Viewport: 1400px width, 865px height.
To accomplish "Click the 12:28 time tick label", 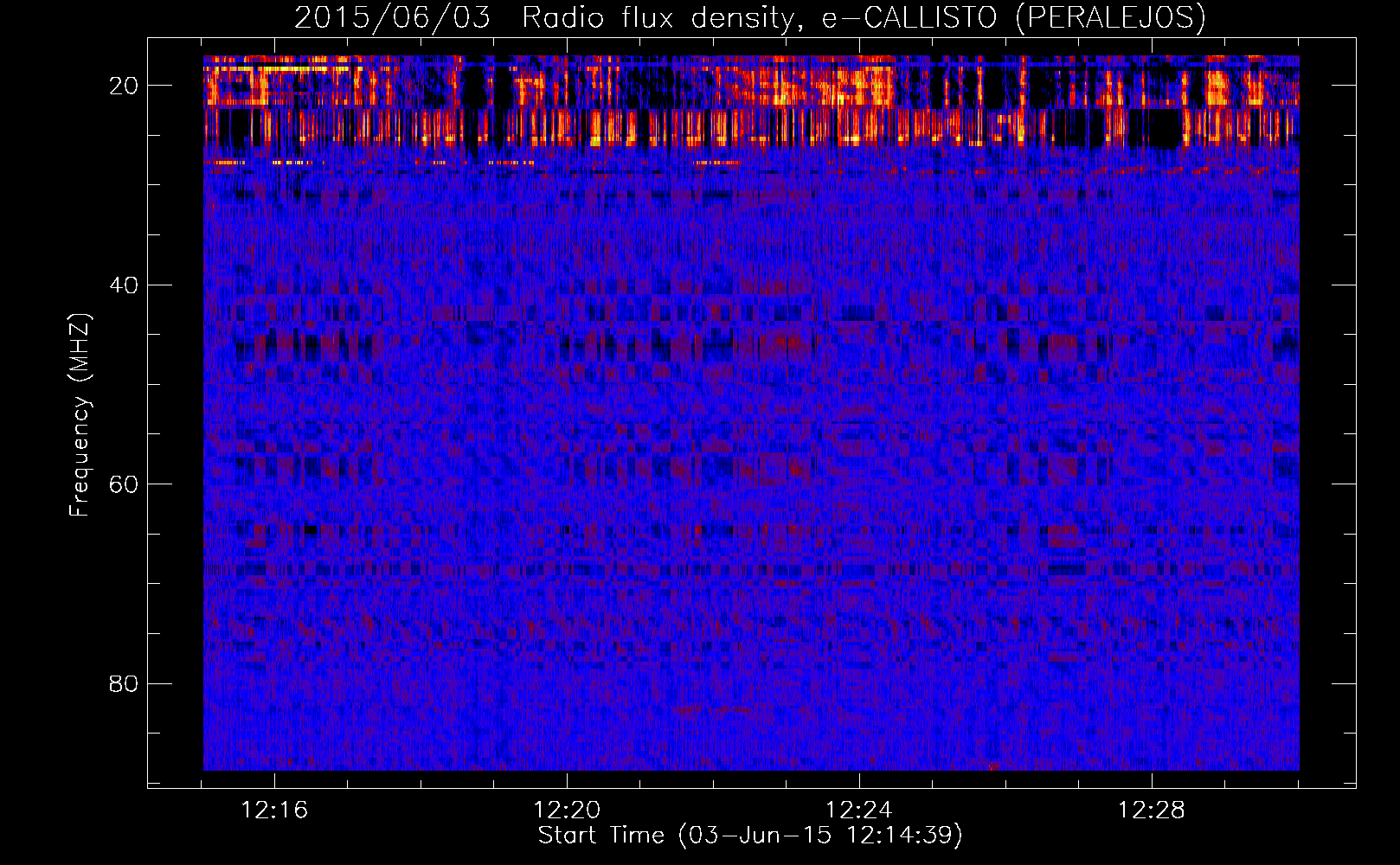I will pos(1152,811).
